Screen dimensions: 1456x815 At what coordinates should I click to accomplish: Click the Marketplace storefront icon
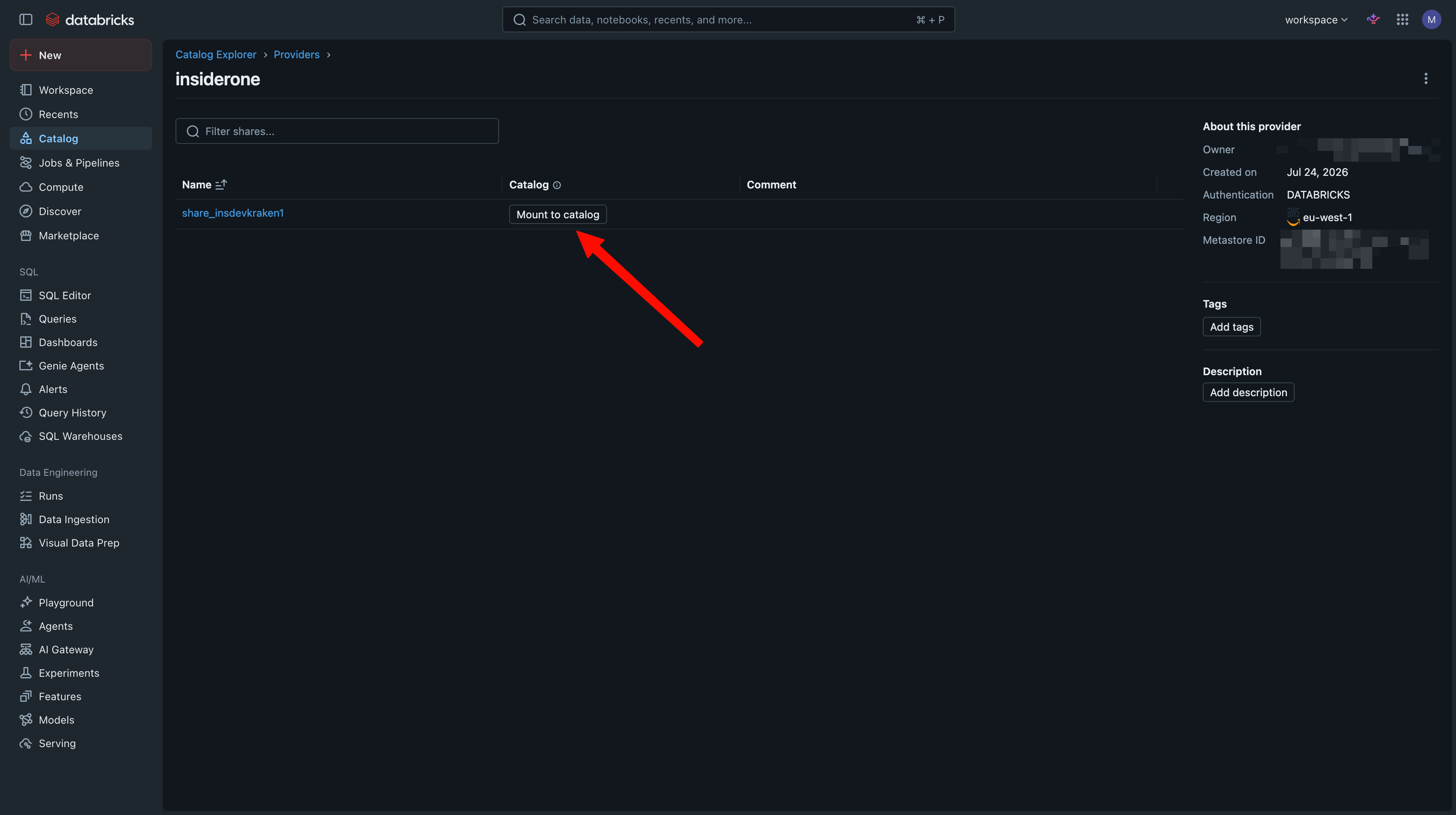point(26,236)
